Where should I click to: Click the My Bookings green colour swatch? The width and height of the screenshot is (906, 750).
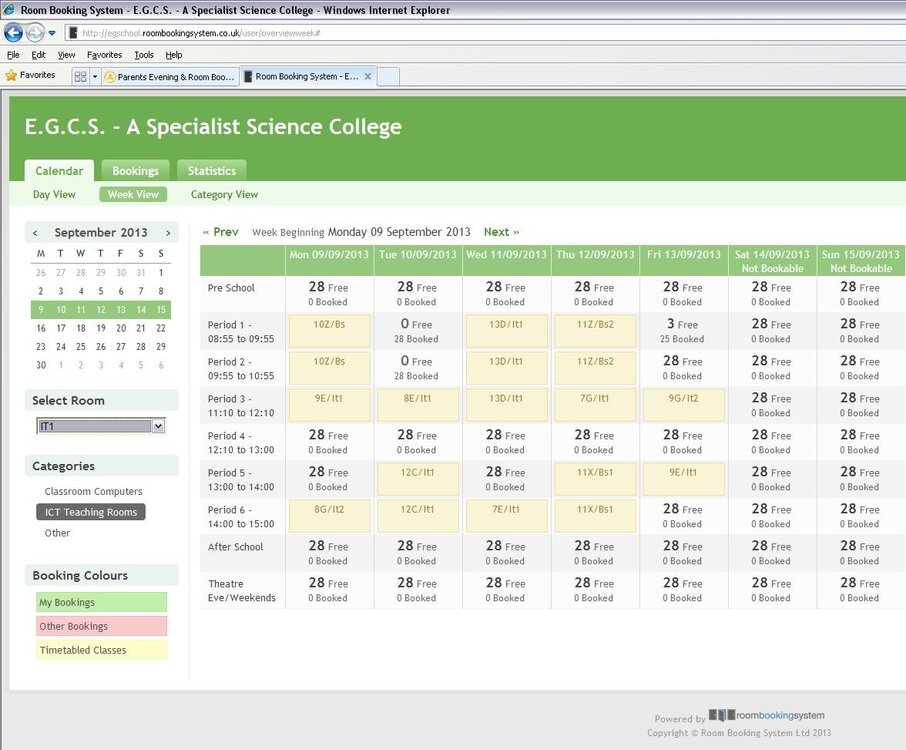102,602
